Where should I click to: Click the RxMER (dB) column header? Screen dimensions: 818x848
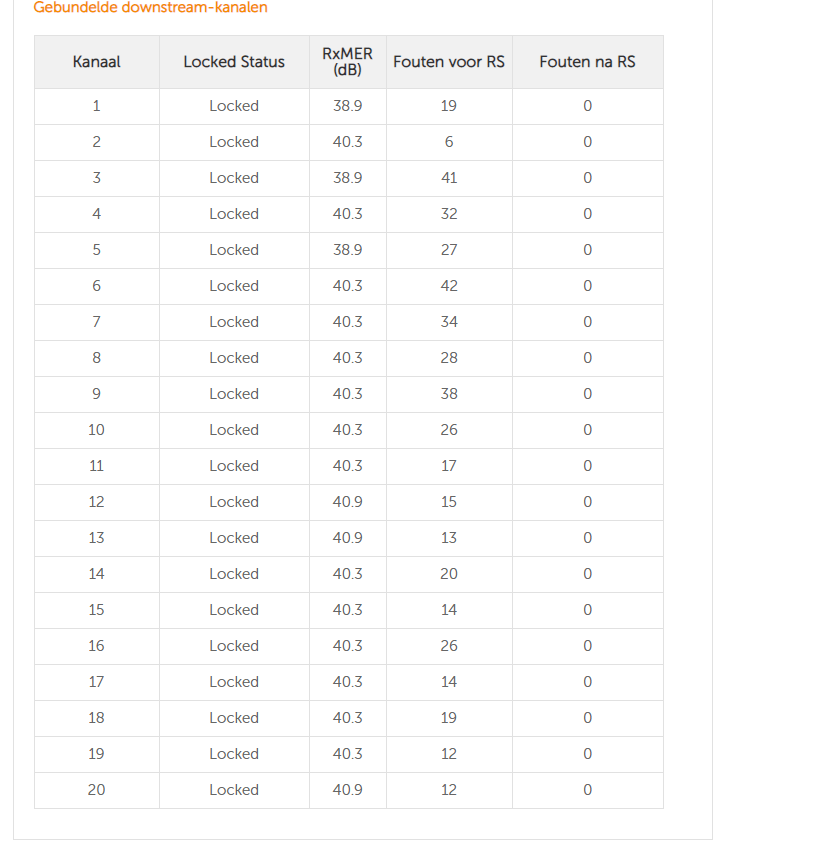[x=348, y=62]
